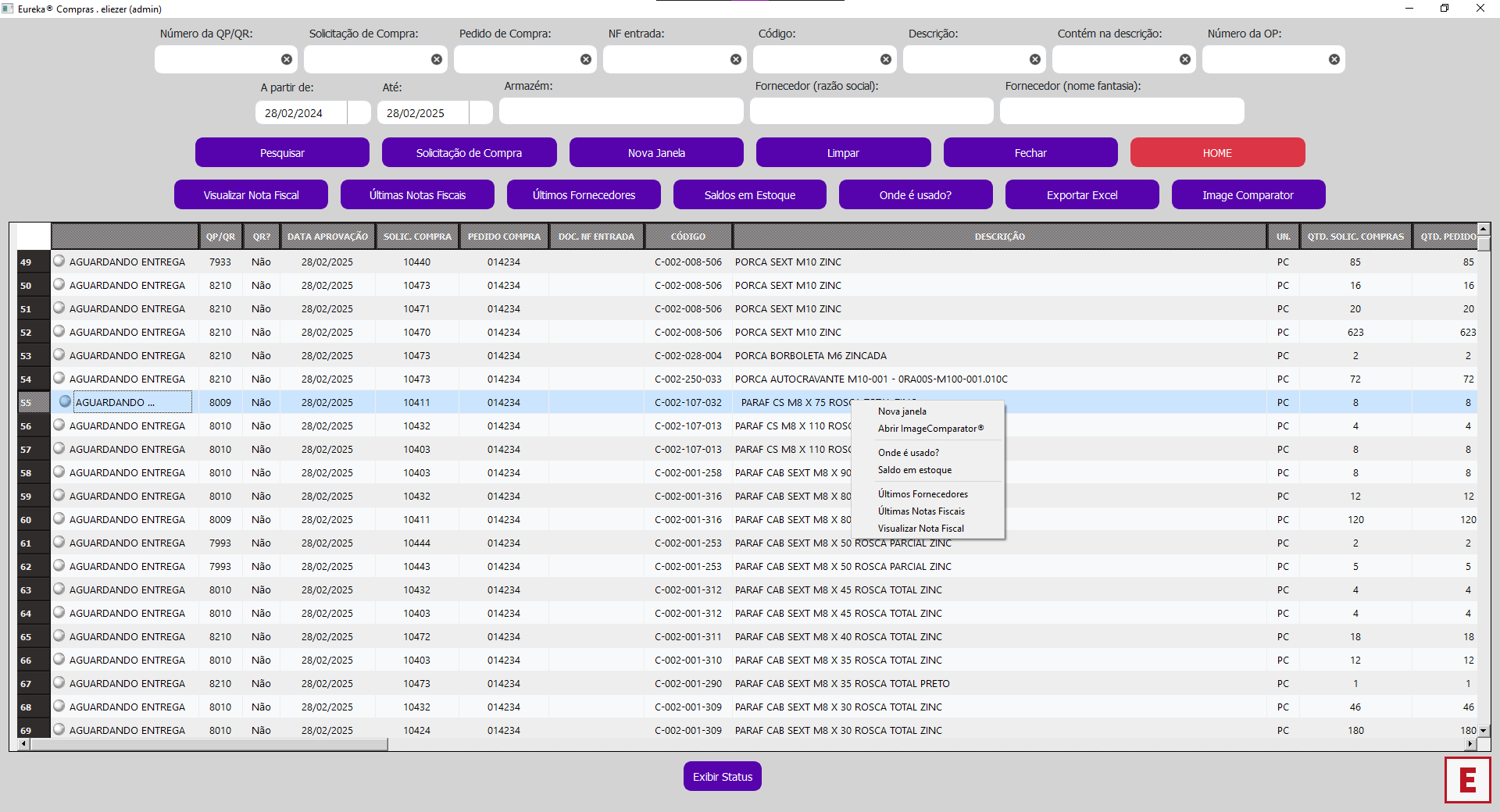Click the Nova Janela button
Viewport: 1500px width, 812px height.
click(656, 152)
